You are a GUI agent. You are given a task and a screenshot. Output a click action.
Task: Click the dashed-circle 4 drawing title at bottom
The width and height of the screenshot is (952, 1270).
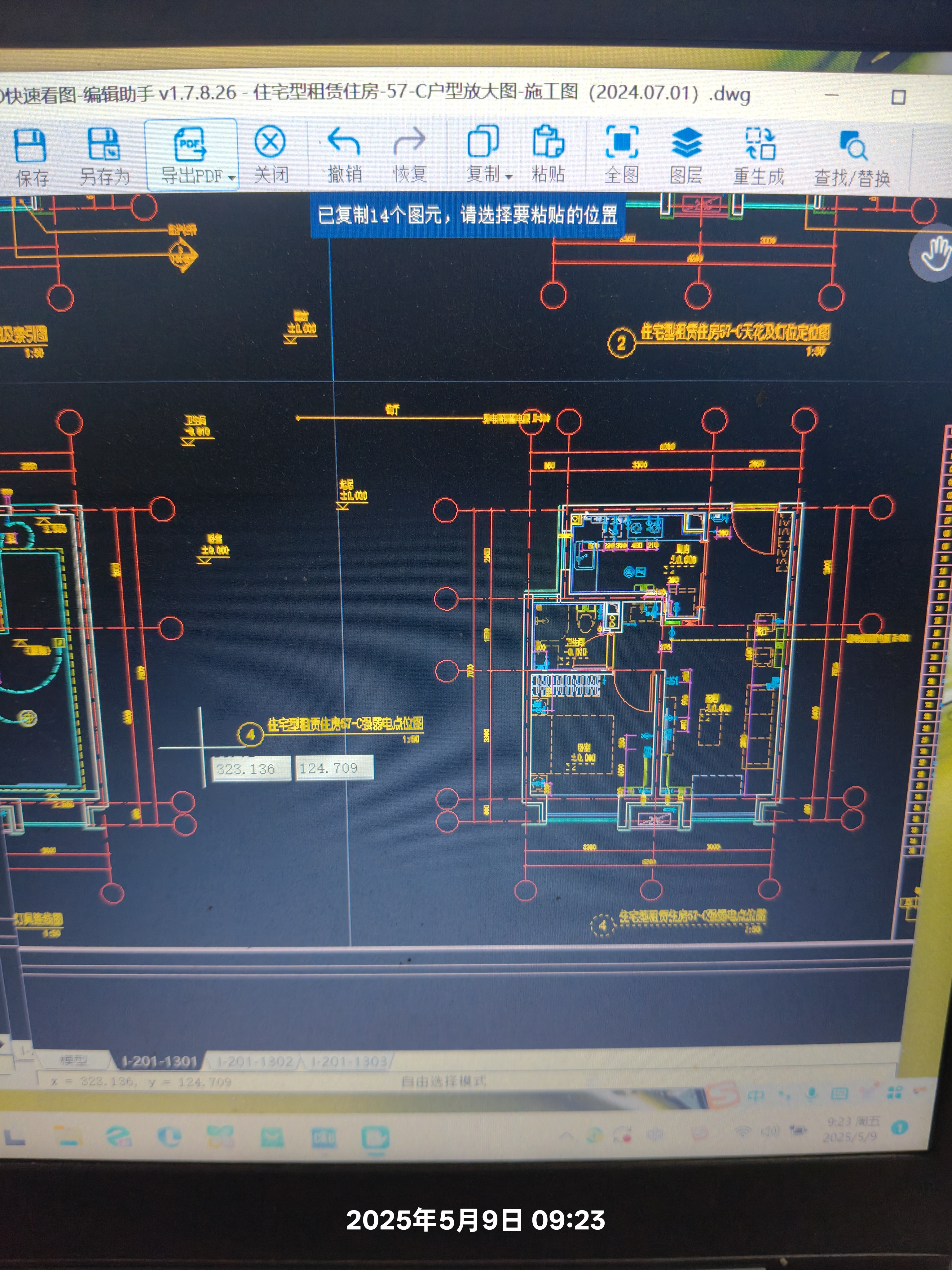point(693,916)
